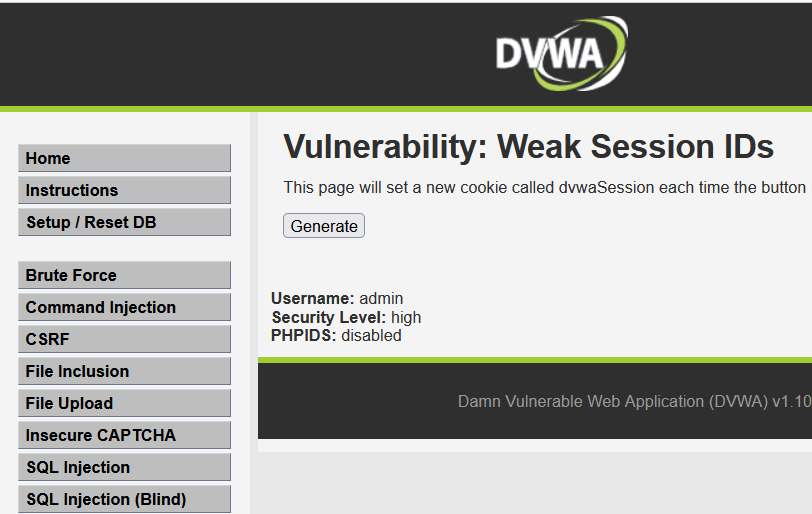Open the SQL Injection page
This screenshot has width=812, height=514.
pyautogui.click(x=124, y=468)
